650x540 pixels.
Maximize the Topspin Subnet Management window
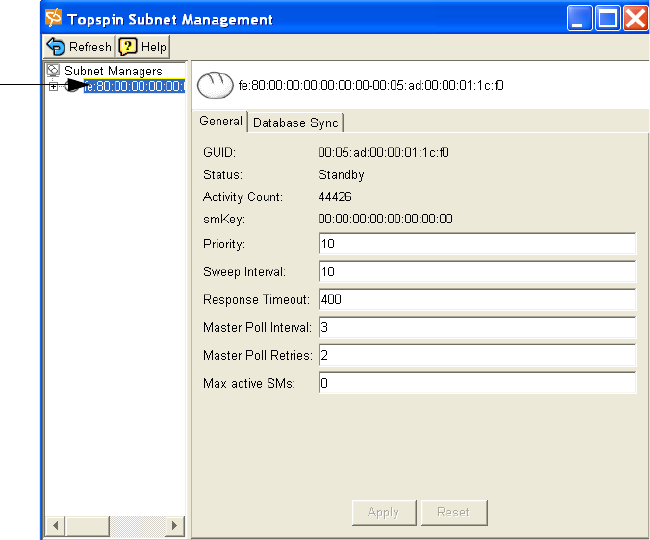[x=607, y=19]
